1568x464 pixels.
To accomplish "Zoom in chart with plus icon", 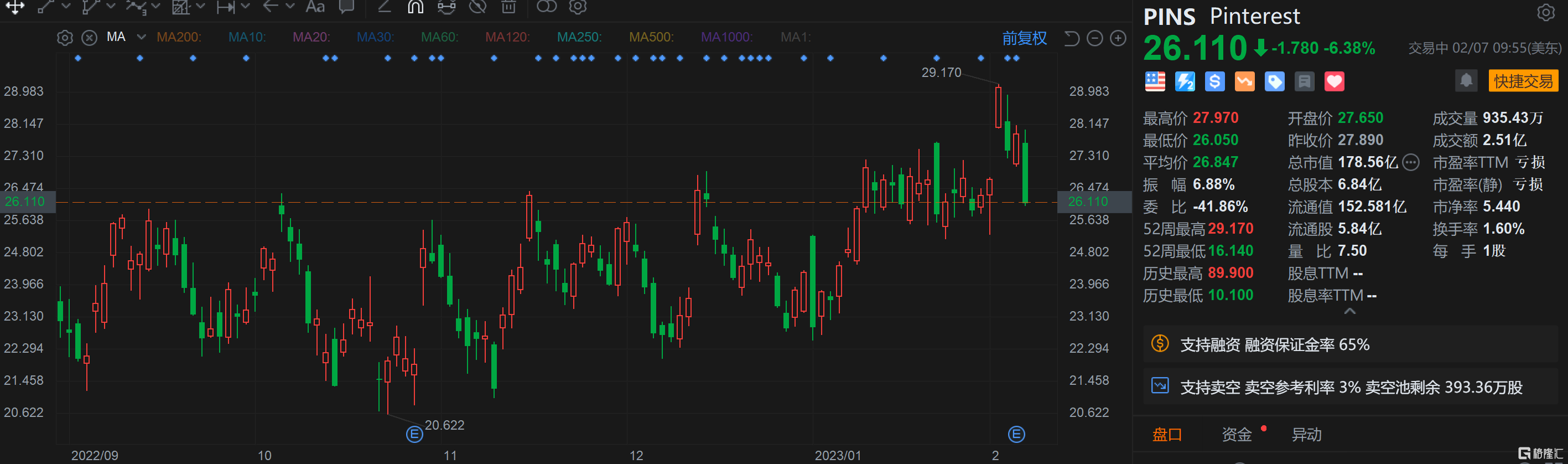I will click(1118, 38).
